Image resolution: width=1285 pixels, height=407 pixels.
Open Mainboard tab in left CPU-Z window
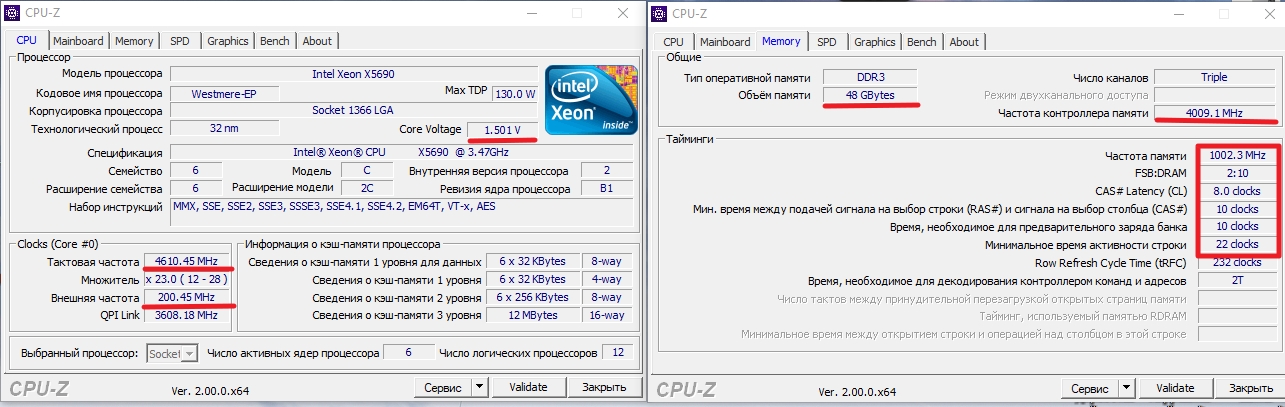pos(78,41)
